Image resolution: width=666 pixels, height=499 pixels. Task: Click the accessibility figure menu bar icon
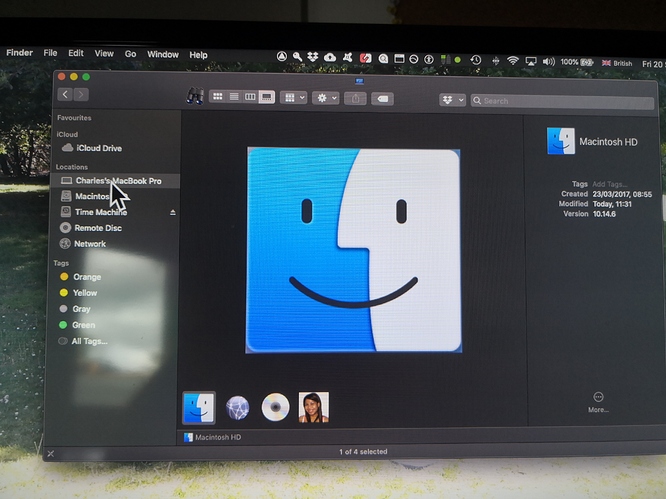coord(429,59)
